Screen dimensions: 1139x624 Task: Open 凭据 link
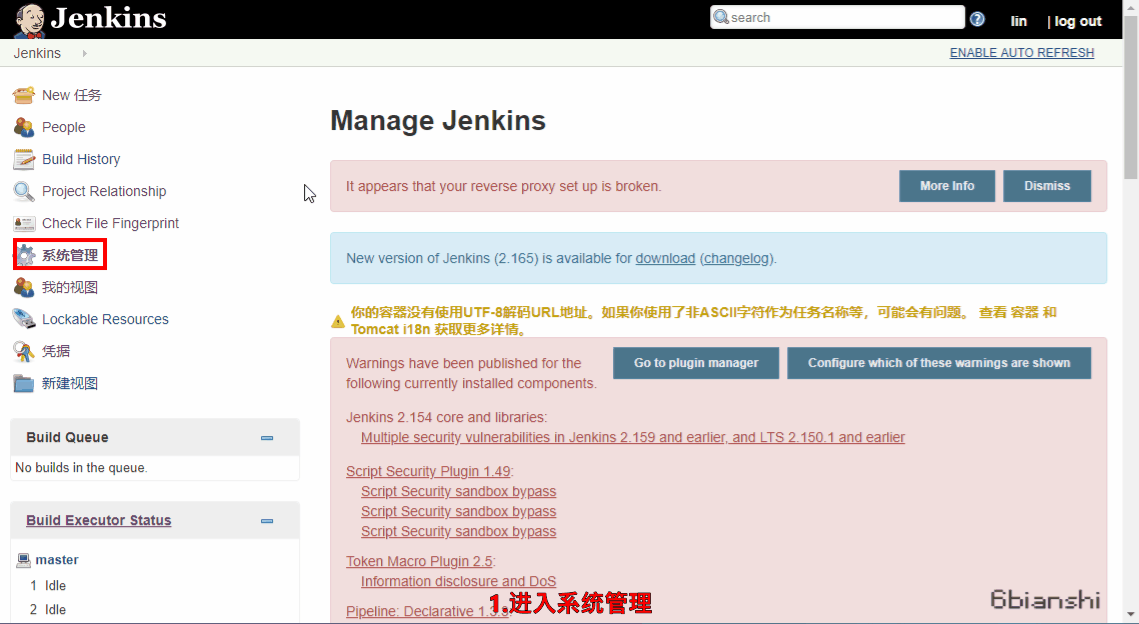(x=56, y=351)
